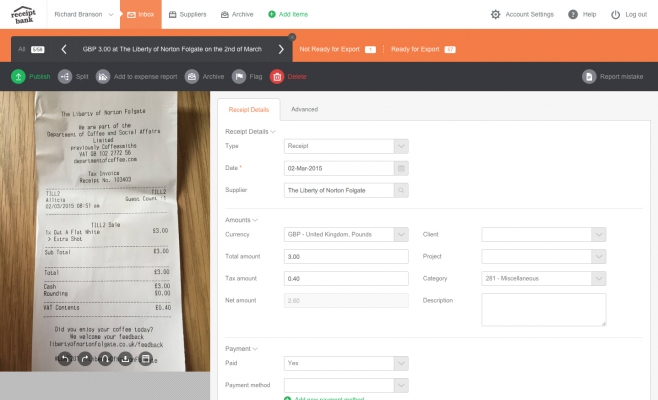Click Add to expense report text

point(145,76)
